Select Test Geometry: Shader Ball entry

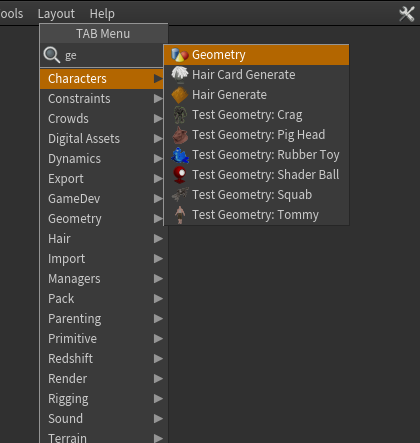click(x=256, y=175)
